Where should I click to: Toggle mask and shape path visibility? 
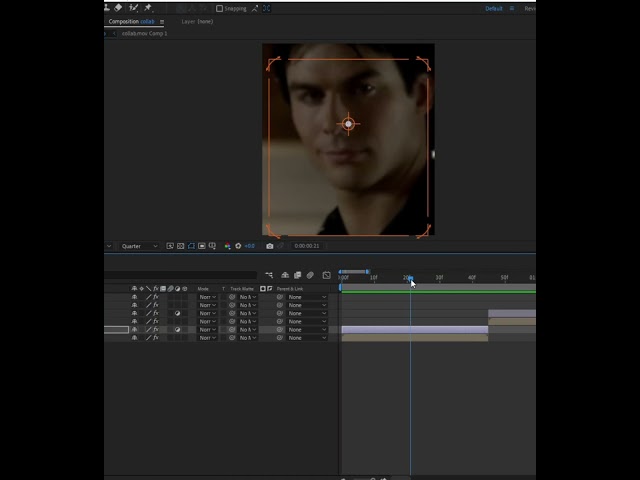point(191,246)
